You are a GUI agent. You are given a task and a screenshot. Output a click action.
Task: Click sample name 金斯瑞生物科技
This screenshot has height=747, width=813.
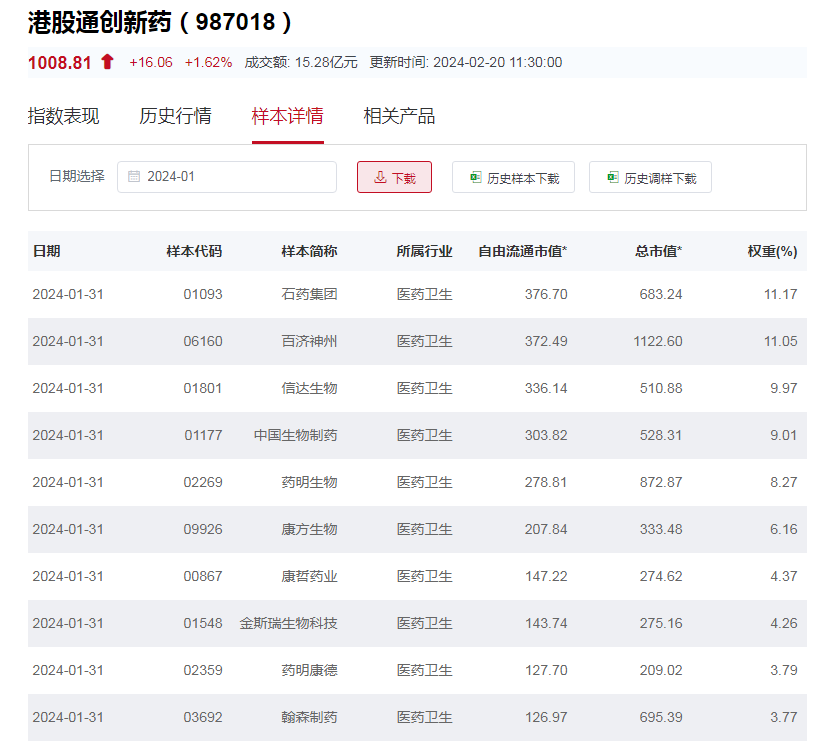pos(288,623)
